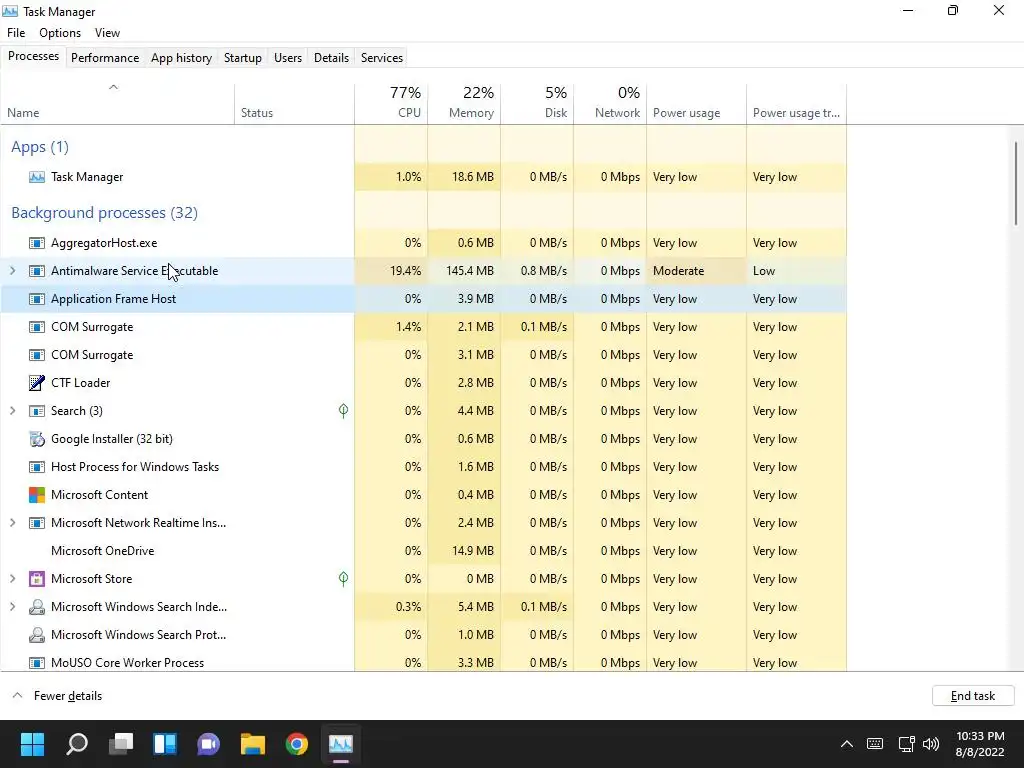Switch to the Startup tab

click(243, 57)
